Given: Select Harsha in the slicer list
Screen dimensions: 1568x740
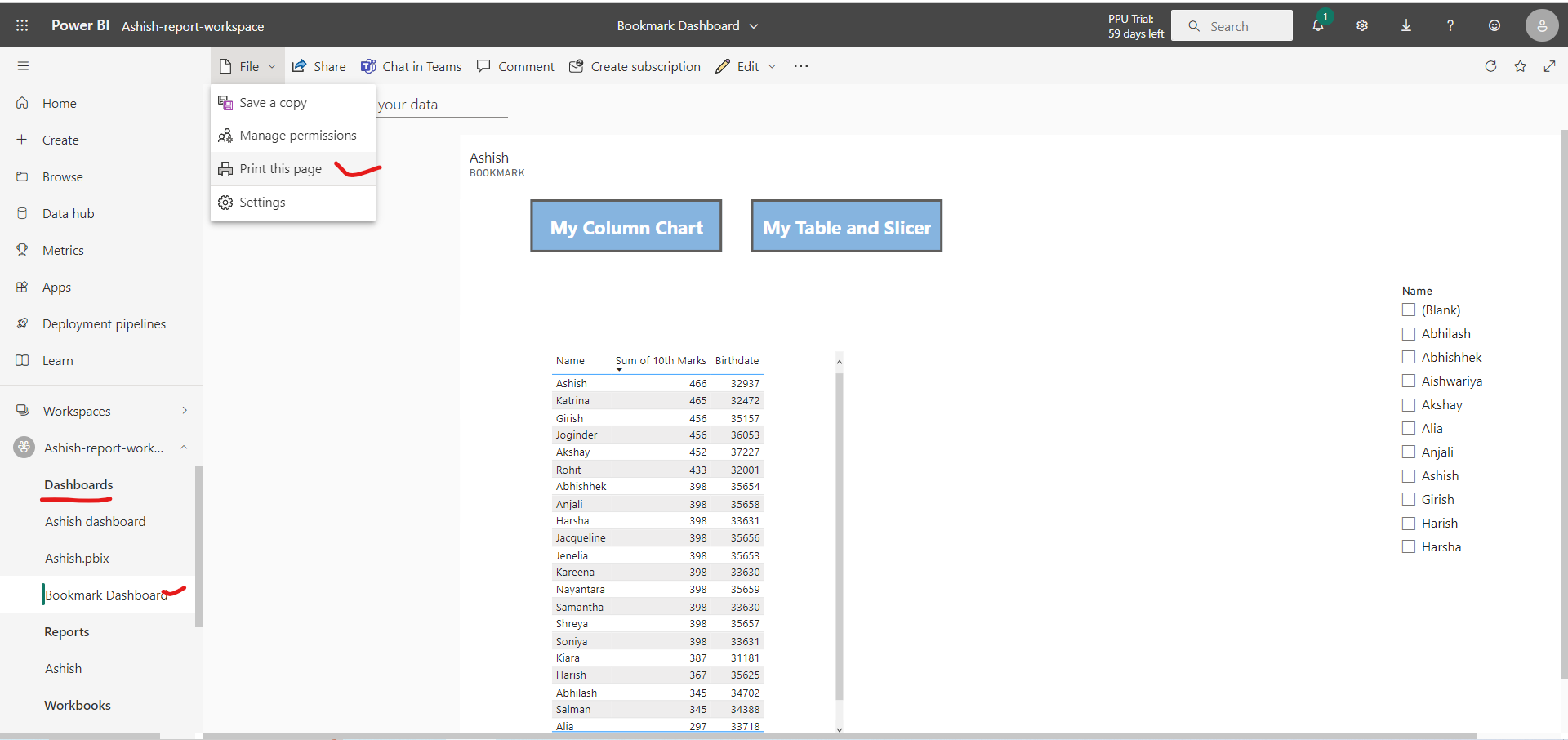Looking at the screenshot, I should click(1409, 546).
